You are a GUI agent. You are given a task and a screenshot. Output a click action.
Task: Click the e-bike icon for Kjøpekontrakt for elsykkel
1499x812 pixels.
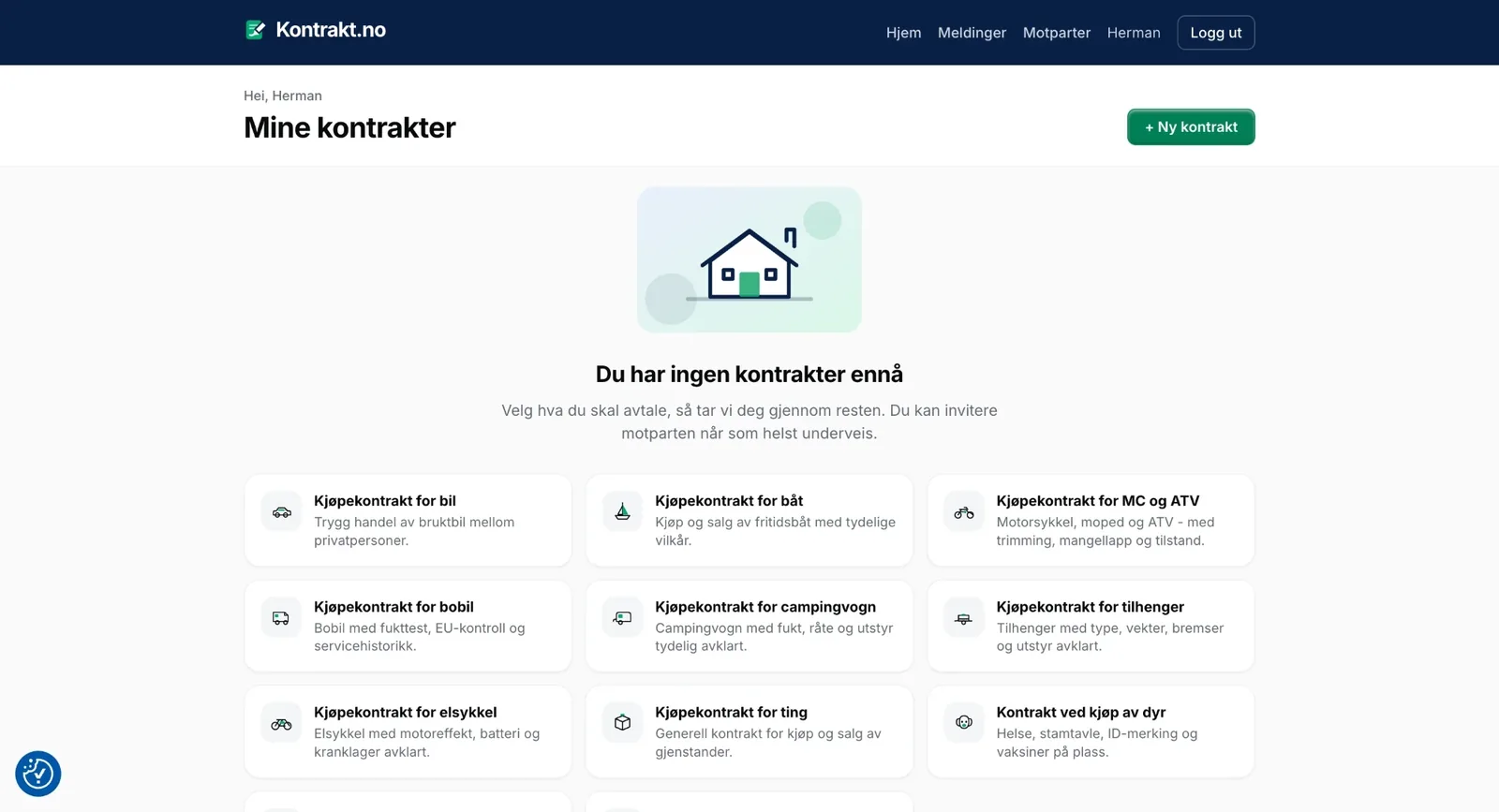click(x=281, y=723)
